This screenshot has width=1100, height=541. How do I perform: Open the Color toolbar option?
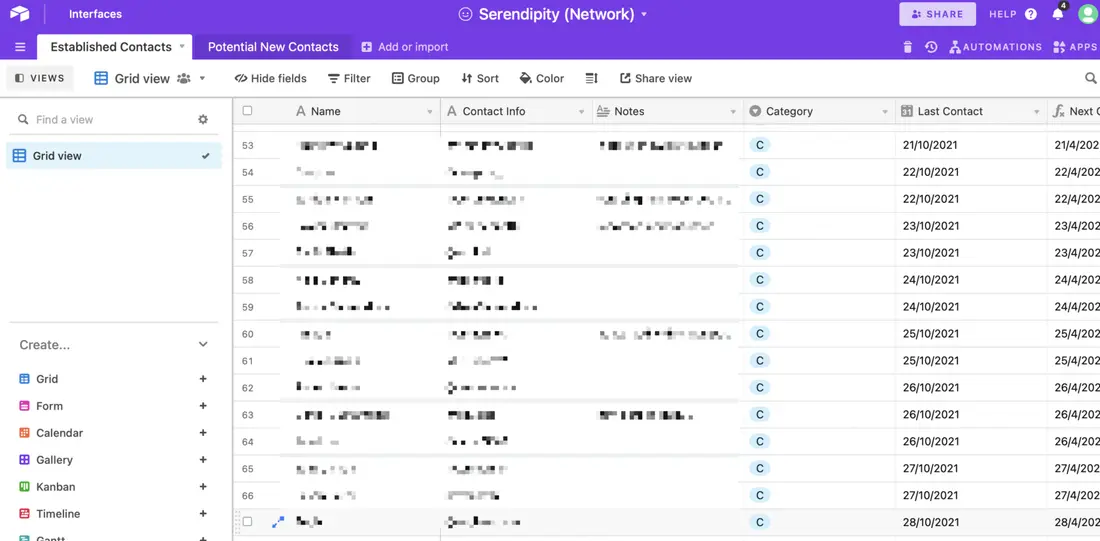[542, 79]
